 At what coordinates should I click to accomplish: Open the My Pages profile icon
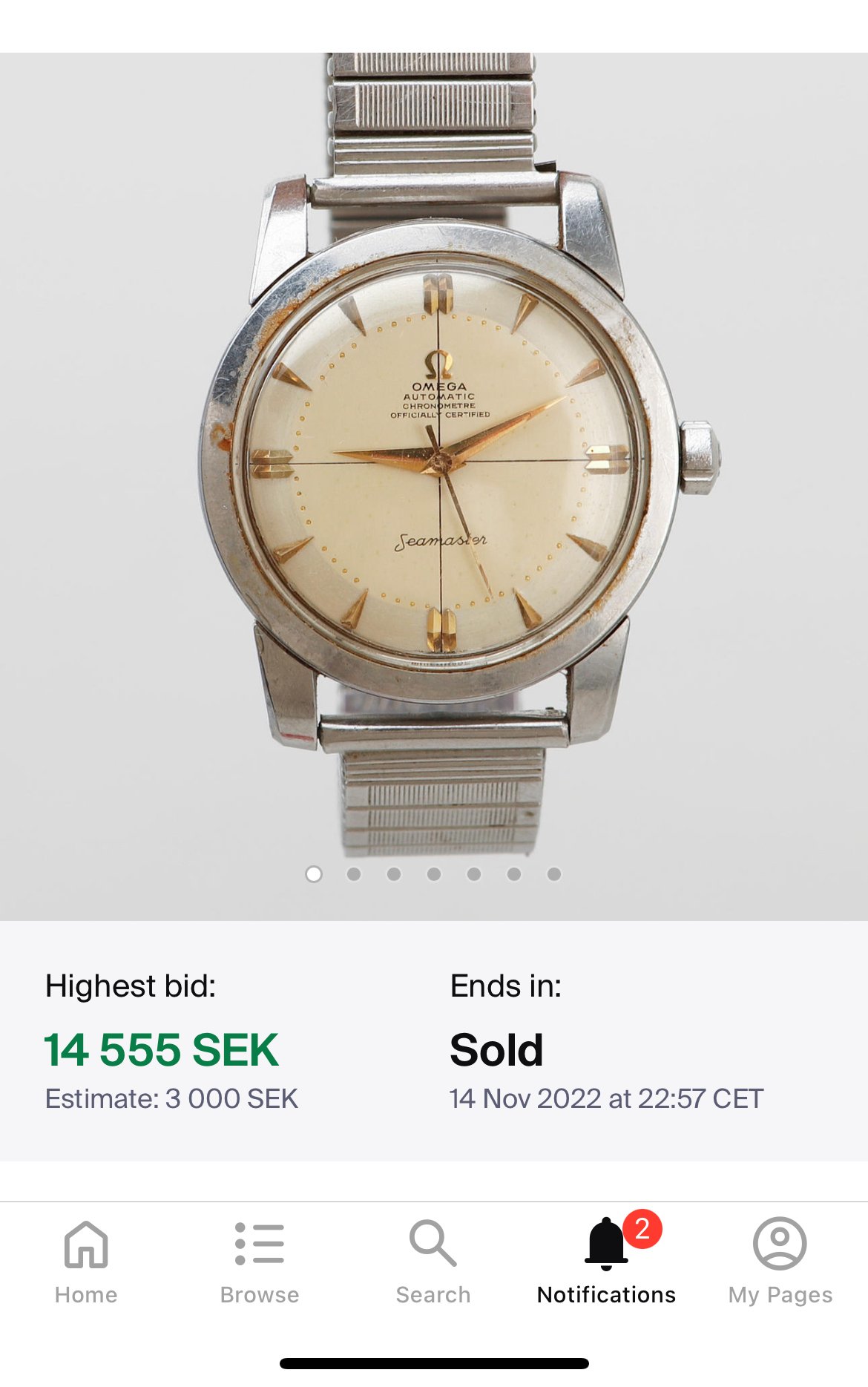click(780, 1244)
